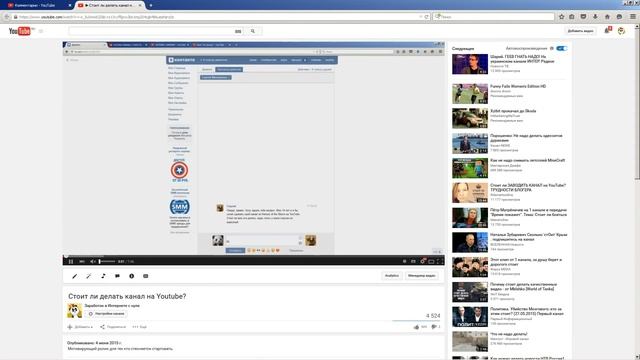Image resolution: width=640 pixels, height=360 pixels.
Task: Click autoplay info icon beside switch
Action: [x=552, y=48]
